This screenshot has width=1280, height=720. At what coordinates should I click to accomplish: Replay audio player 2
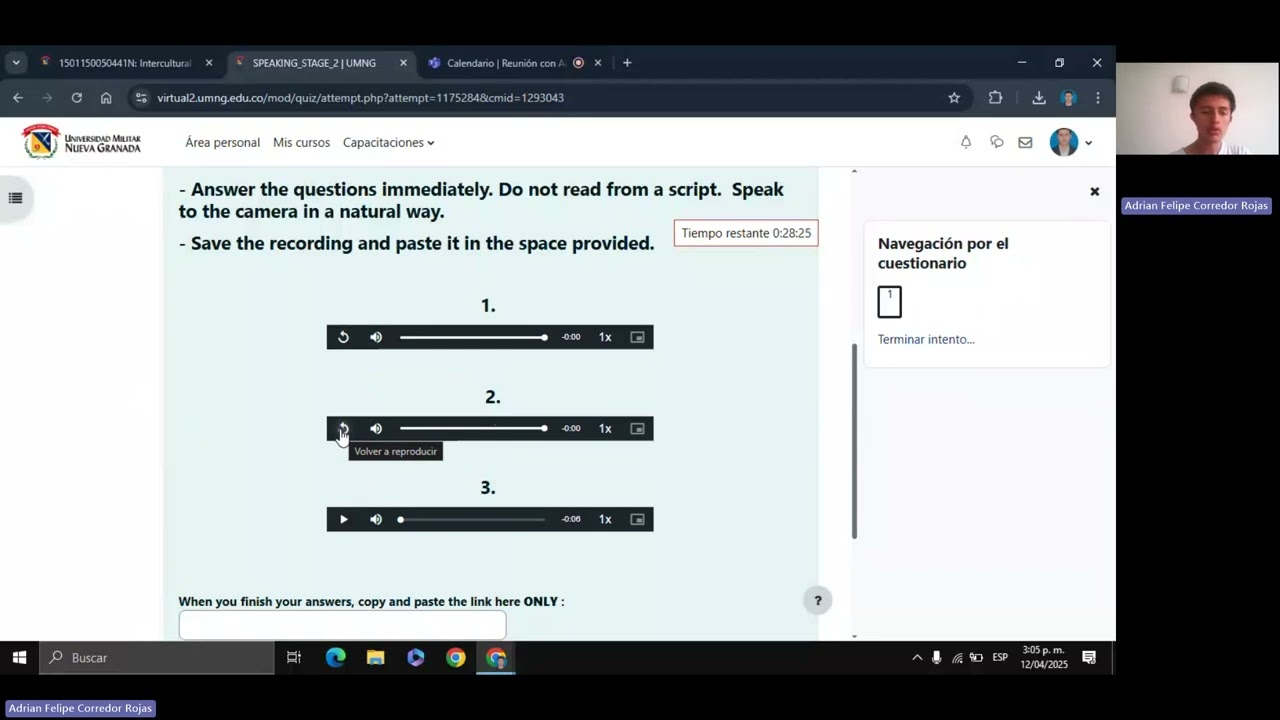tap(343, 428)
